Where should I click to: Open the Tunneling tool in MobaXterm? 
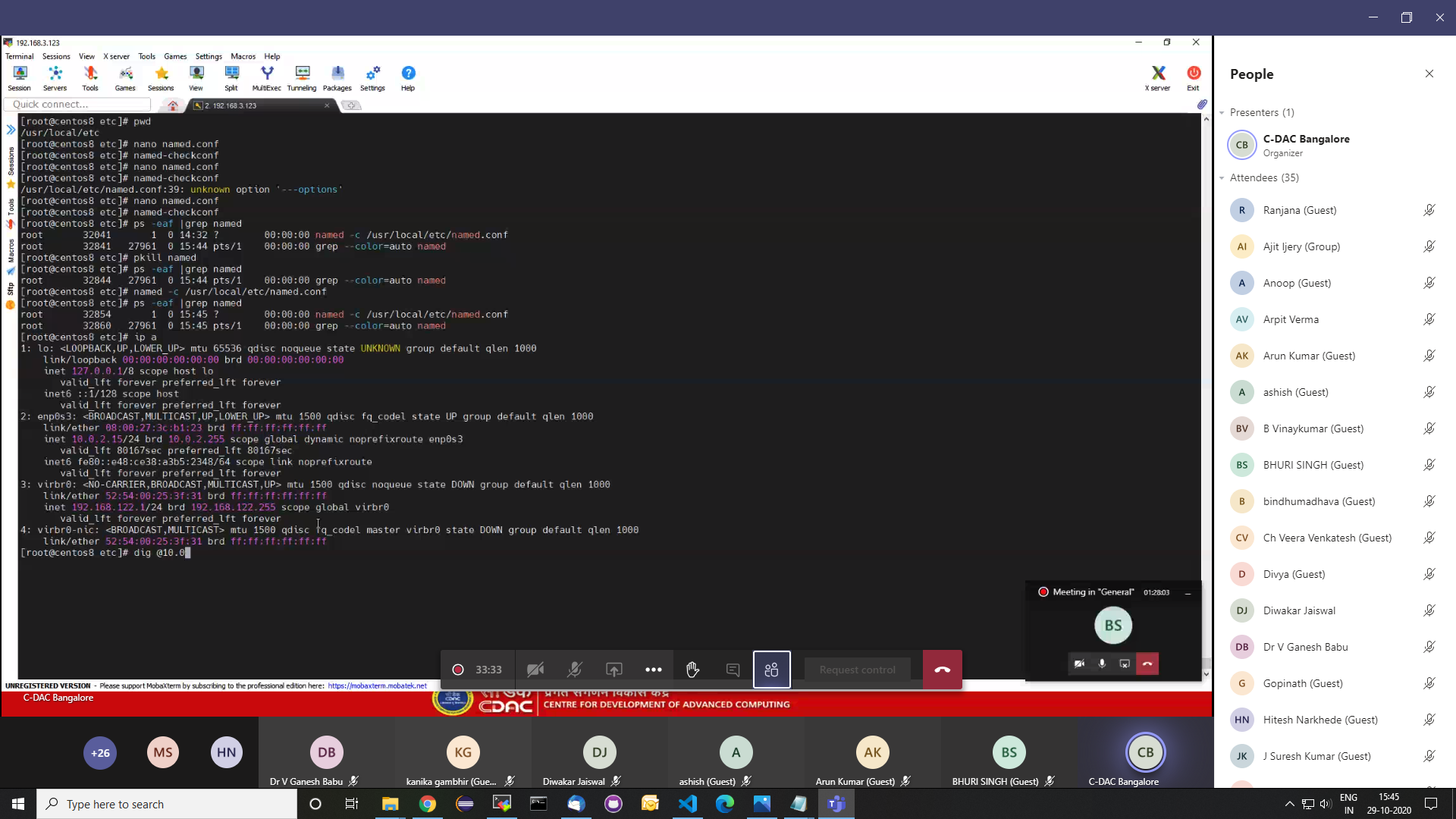click(302, 78)
